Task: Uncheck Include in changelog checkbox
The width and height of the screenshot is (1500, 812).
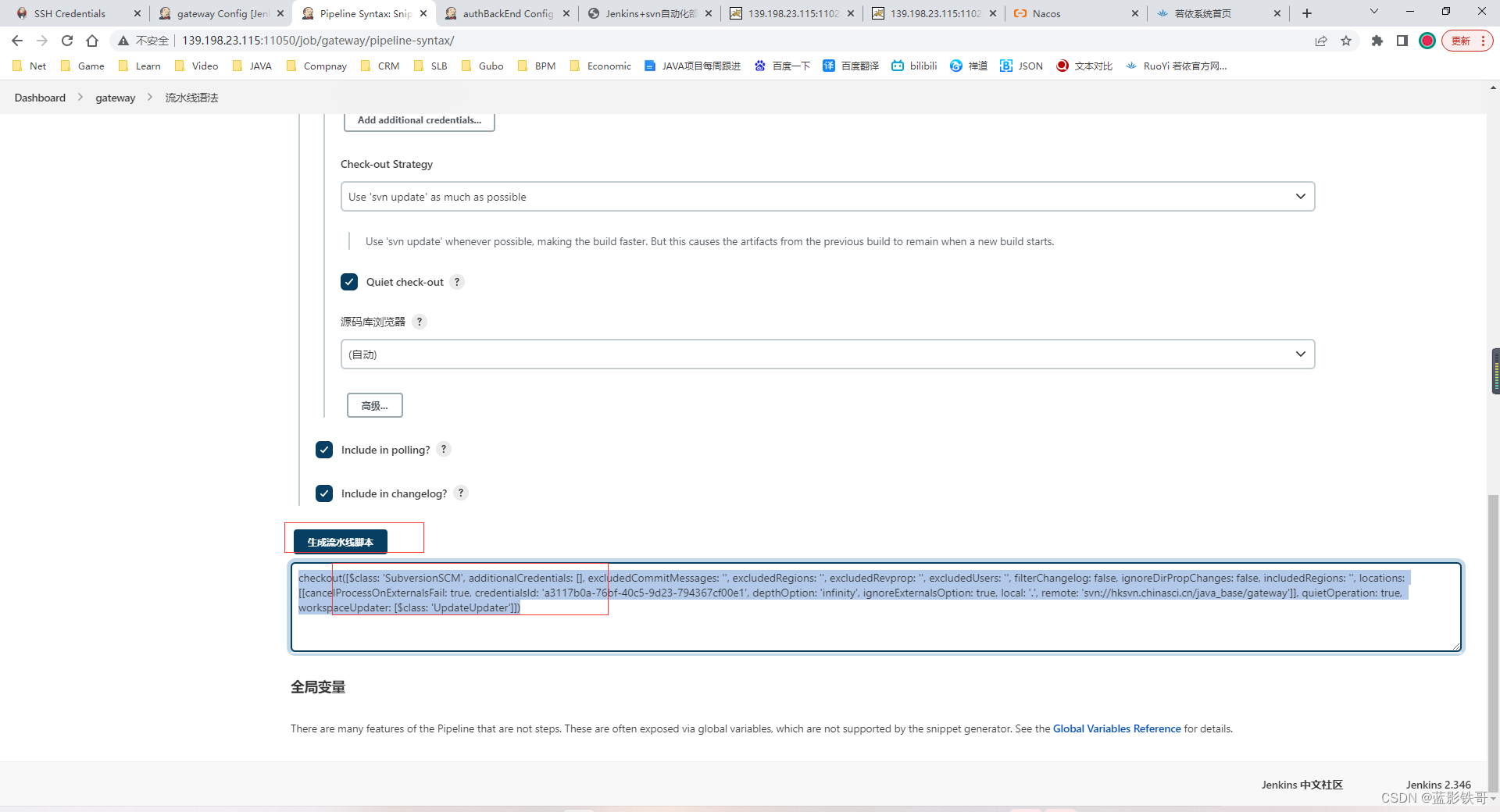Action: (x=324, y=493)
